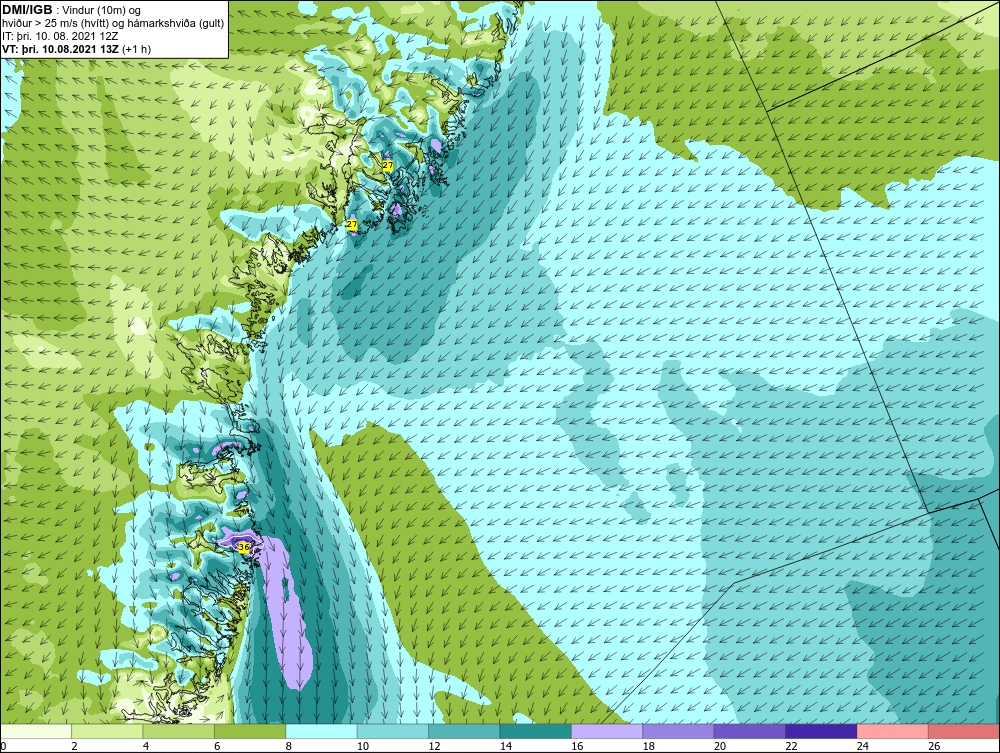Click the southern yellow gust label 27
This screenshot has width=1000, height=753.
tap(351, 224)
